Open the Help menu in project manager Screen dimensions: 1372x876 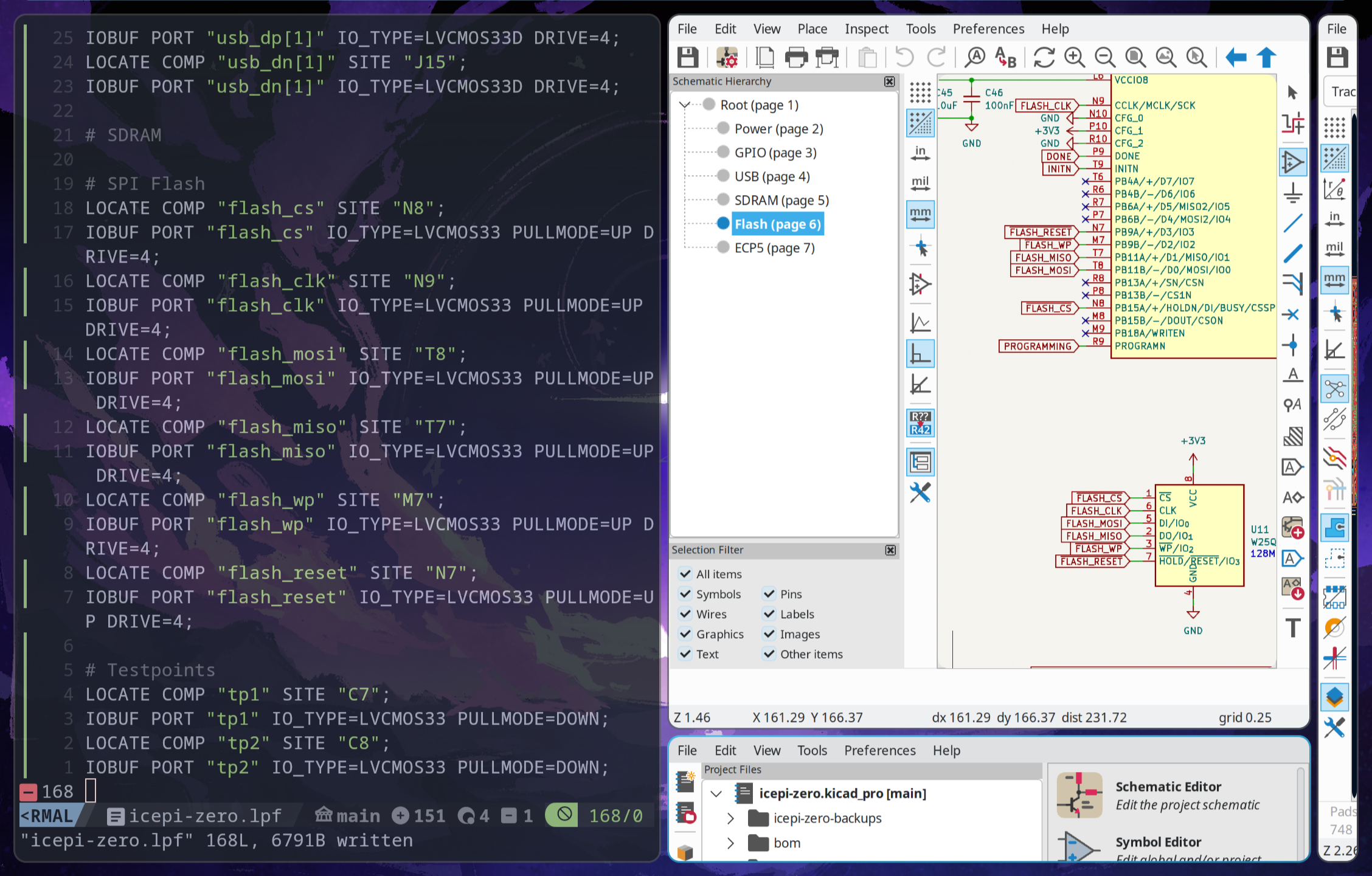946,750
